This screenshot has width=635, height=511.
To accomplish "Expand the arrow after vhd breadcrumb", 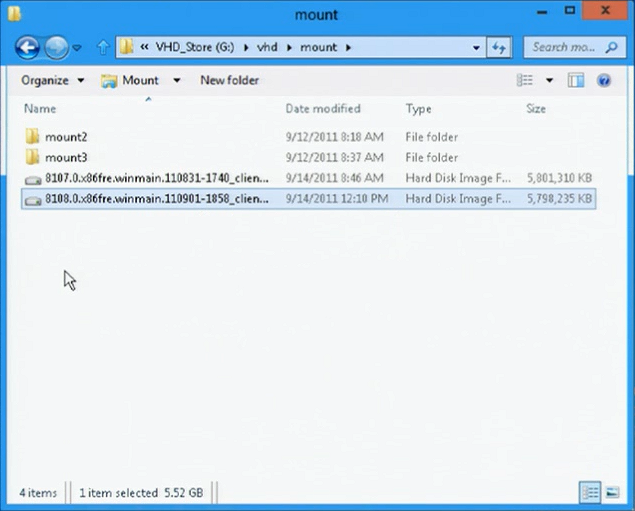I will pyautogui.click(x=289, y=47).
